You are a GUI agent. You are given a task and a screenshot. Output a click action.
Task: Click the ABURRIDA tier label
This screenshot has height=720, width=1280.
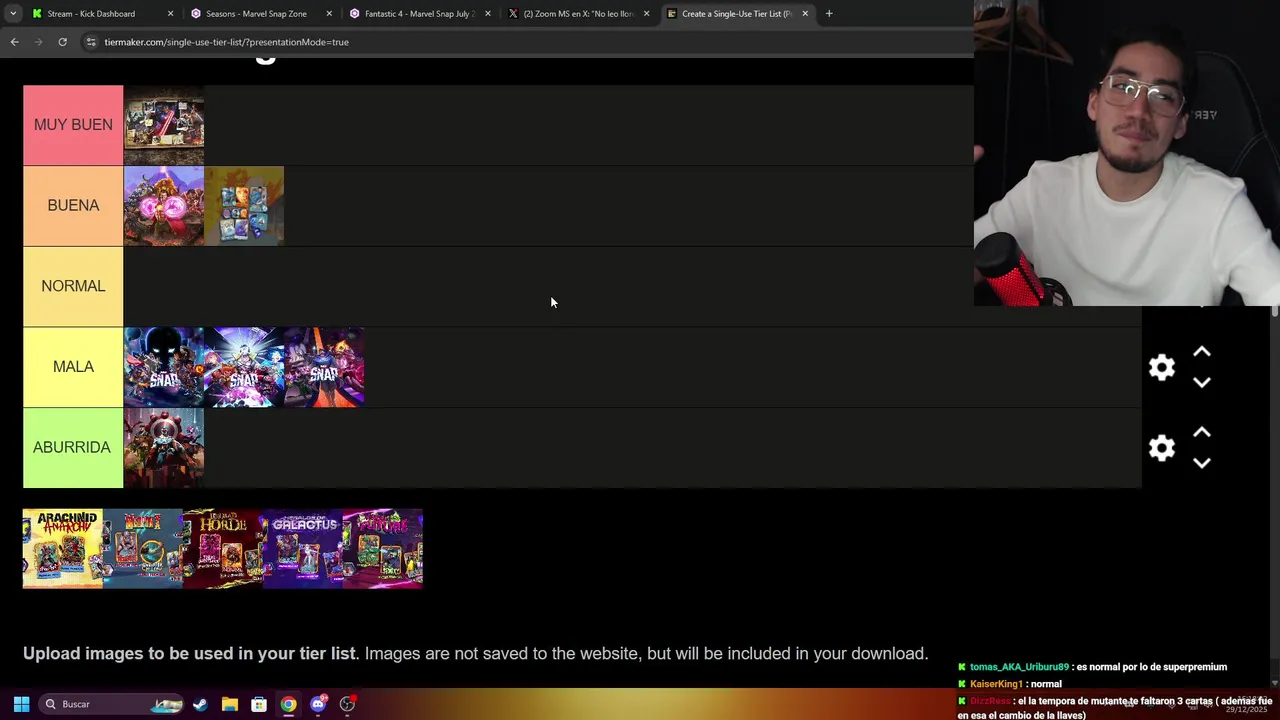pos(73,447)
